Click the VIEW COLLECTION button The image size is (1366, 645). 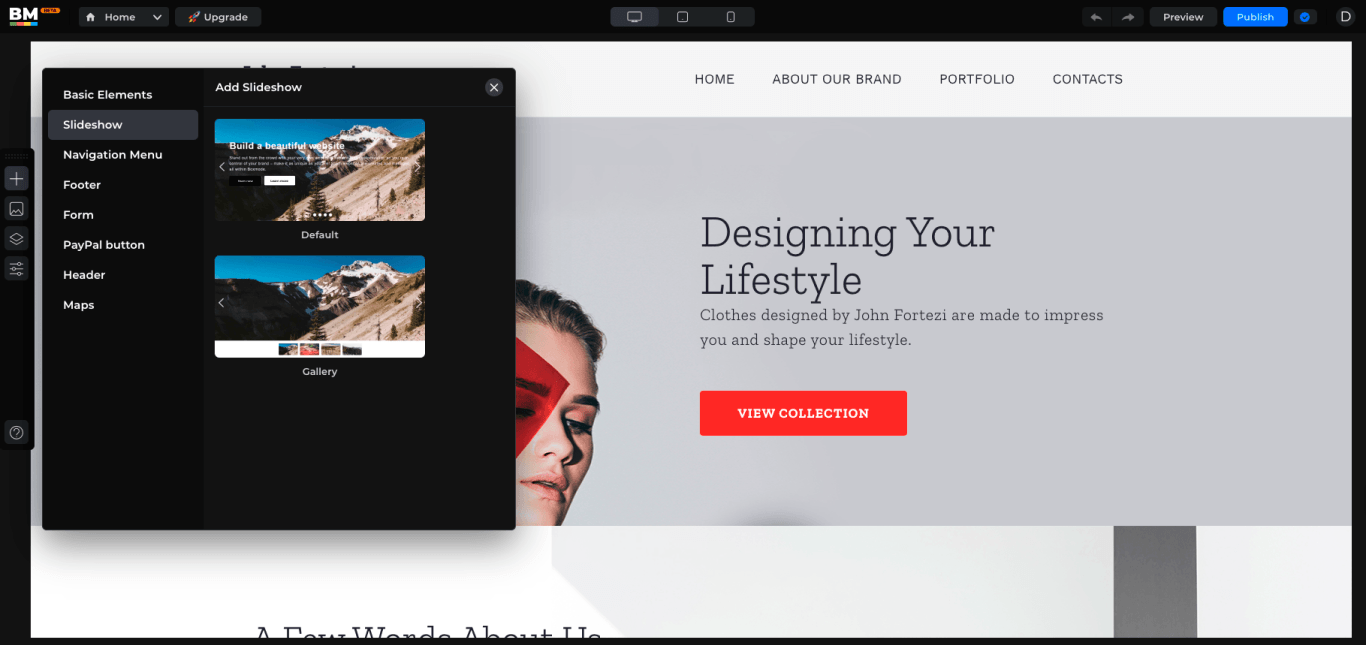(803, 413)
